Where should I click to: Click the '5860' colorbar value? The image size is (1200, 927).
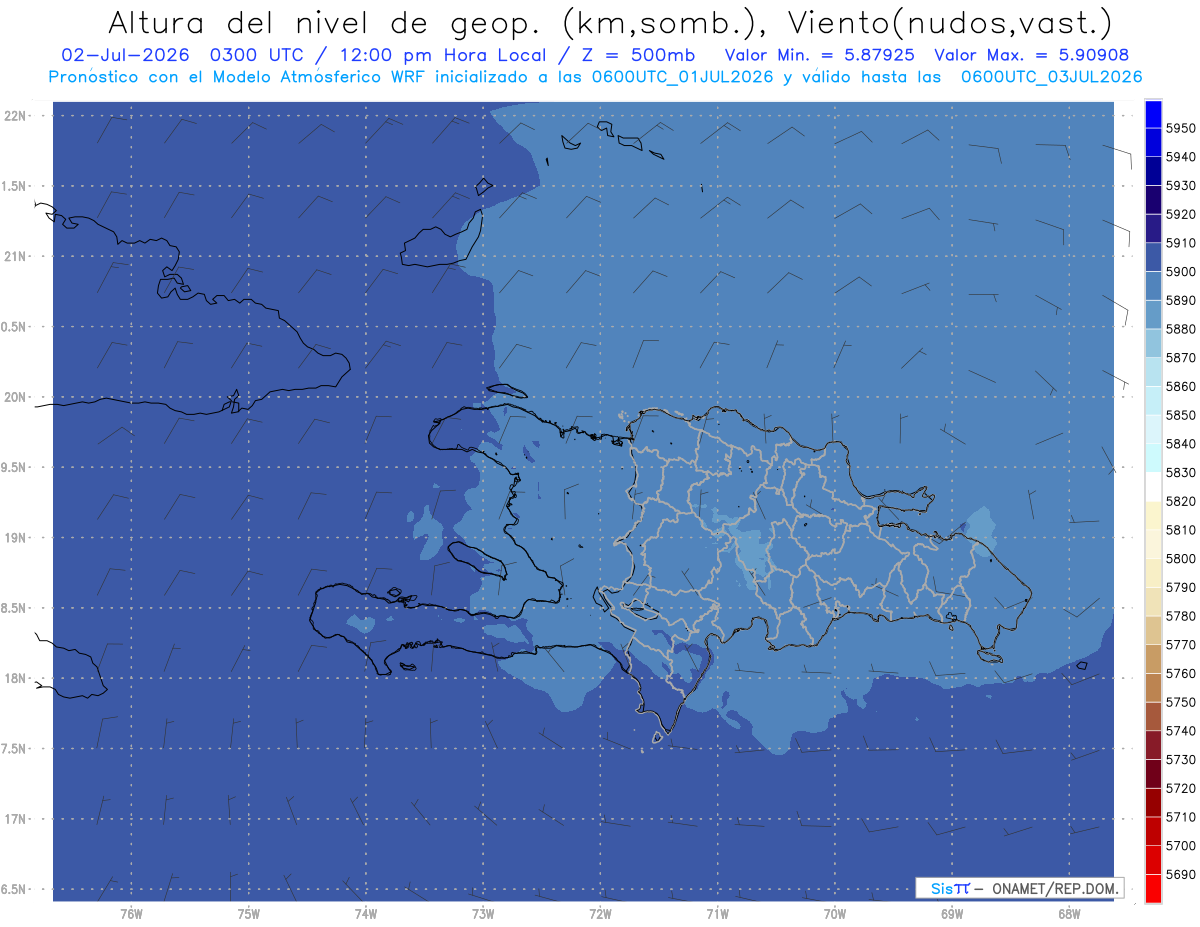click(1181, 386)
